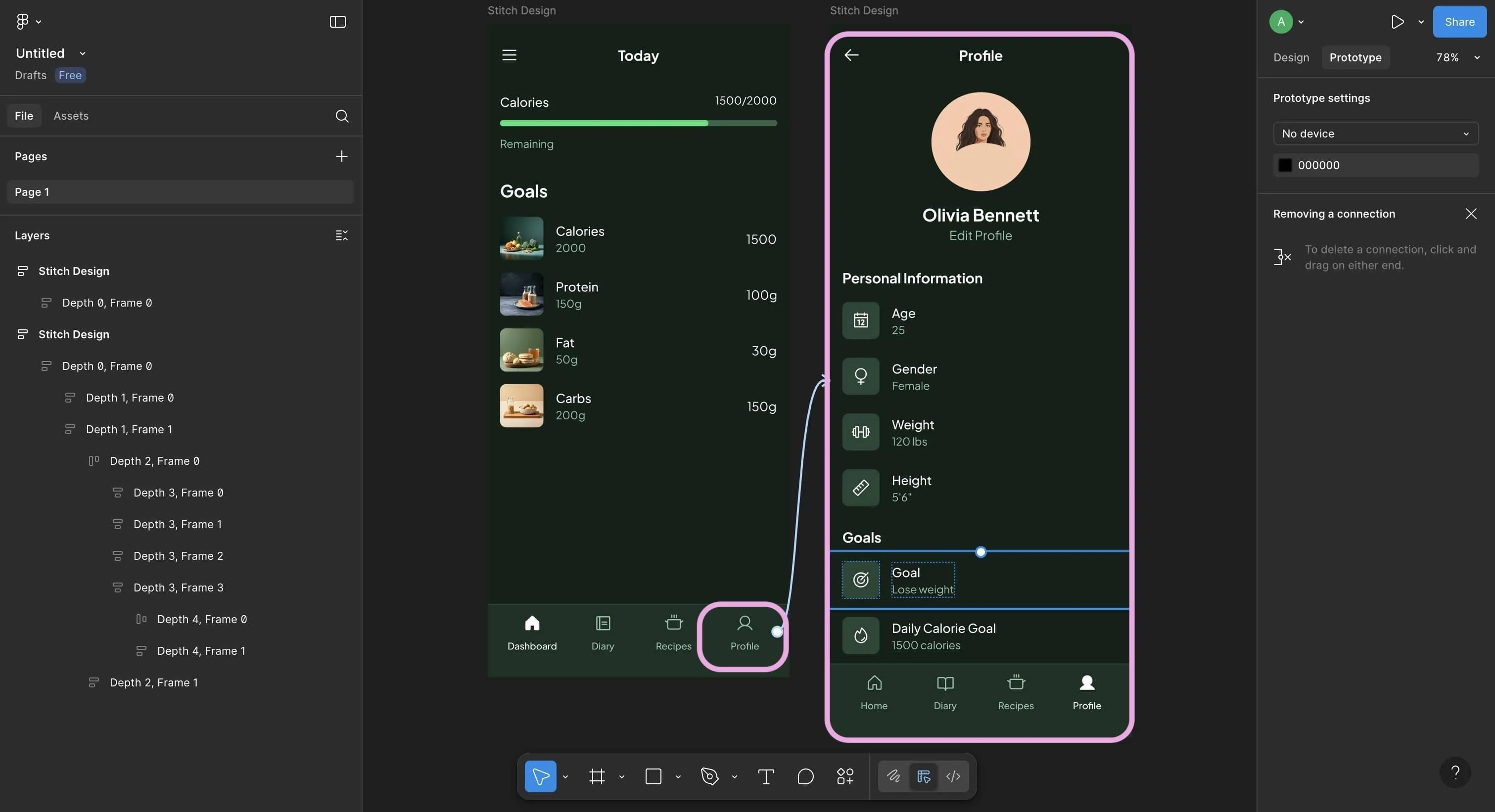Select the Comment tool
The height and width of the screenshot is (812, 1495).
point(805,776)
